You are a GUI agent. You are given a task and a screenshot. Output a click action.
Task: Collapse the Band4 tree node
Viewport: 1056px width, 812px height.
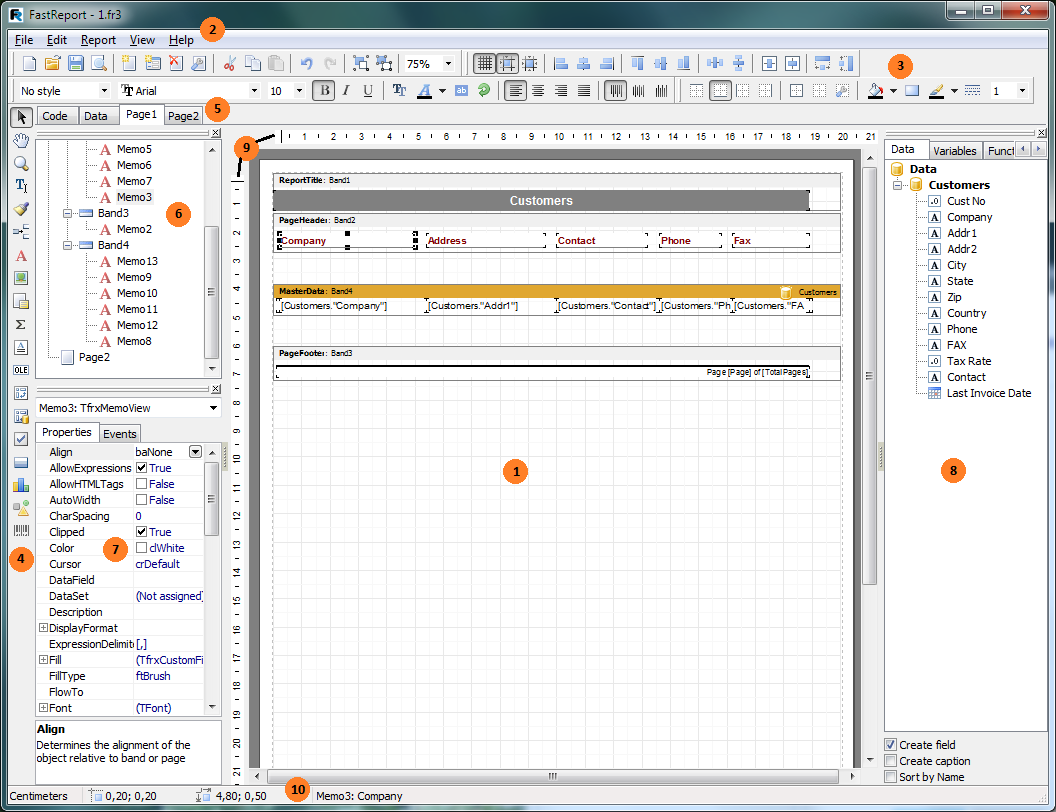[69, 245]
